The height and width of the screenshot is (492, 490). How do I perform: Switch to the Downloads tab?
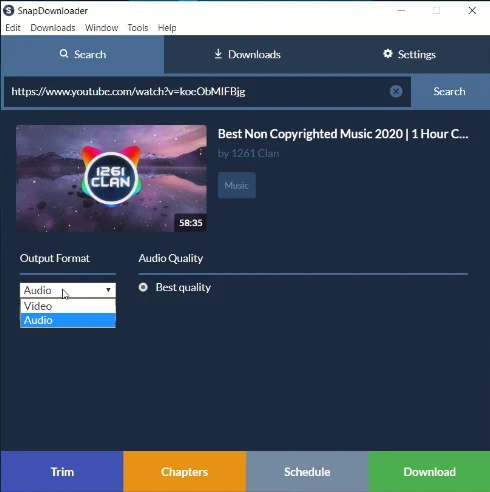pyautogui.click(x=247, y=54)
